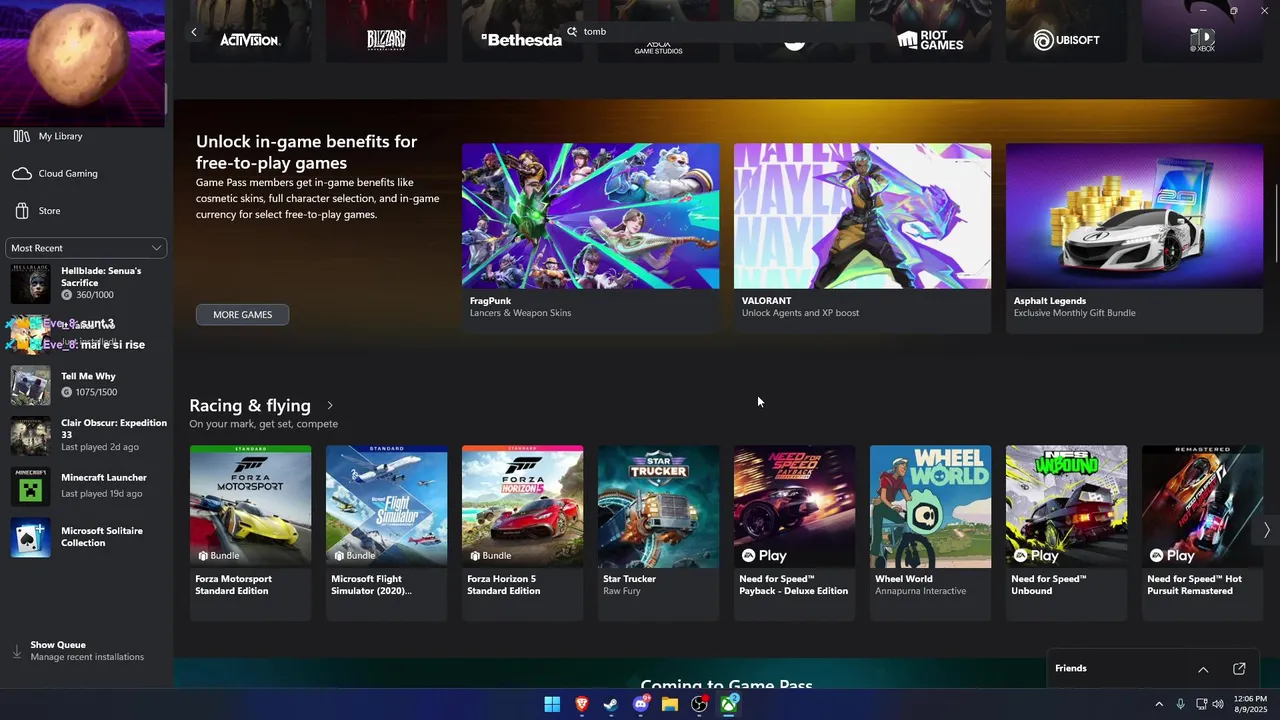This screenshot has width=1280, height=720.
Task: Open Need for Speed Hot Pursuit Remastered
Action: (x=1202, y=533)
